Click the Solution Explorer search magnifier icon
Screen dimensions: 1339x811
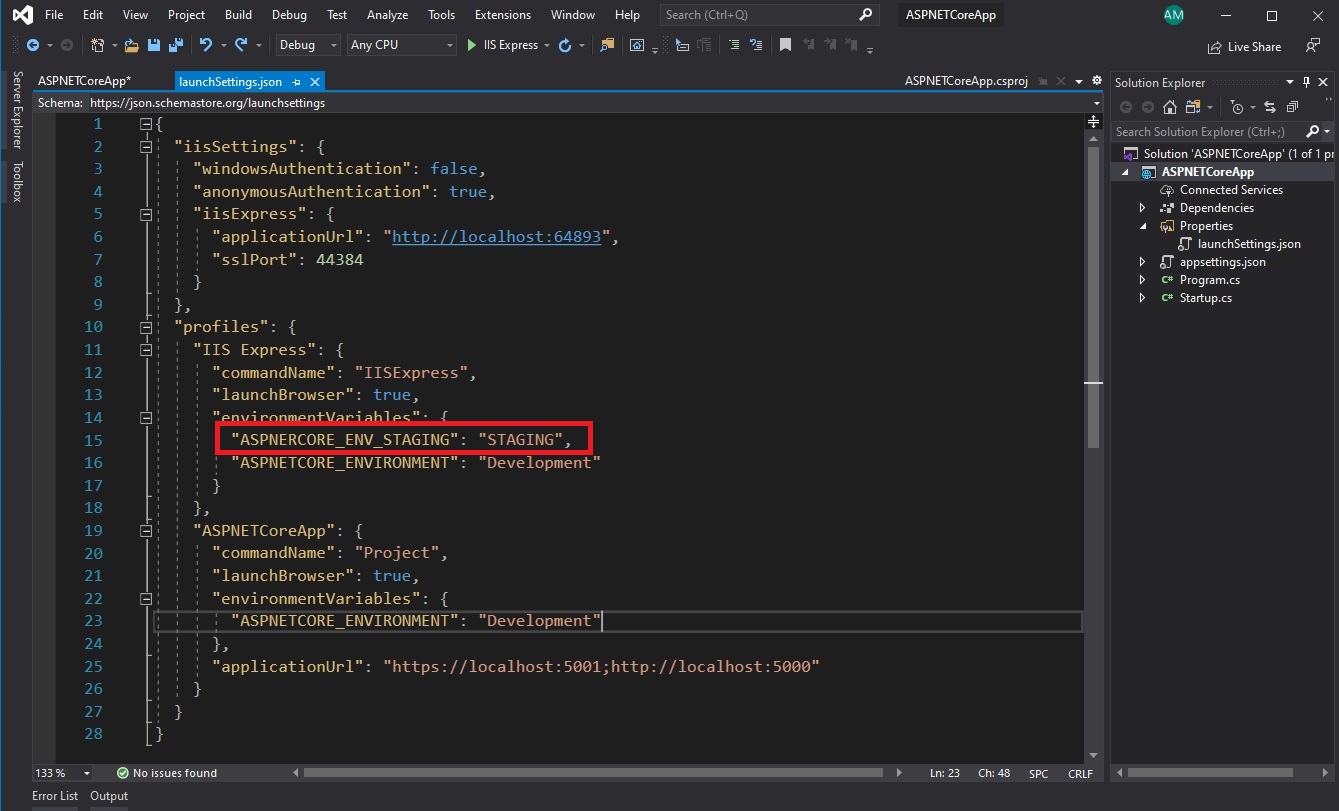click(1313, 131)
